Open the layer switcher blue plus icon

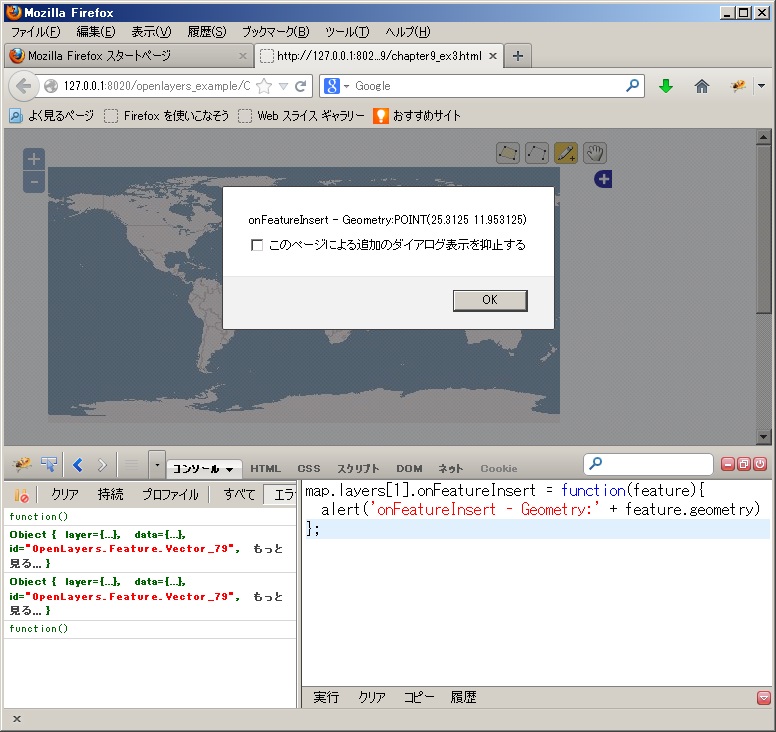pyautogui.click(x=603, y=179)
